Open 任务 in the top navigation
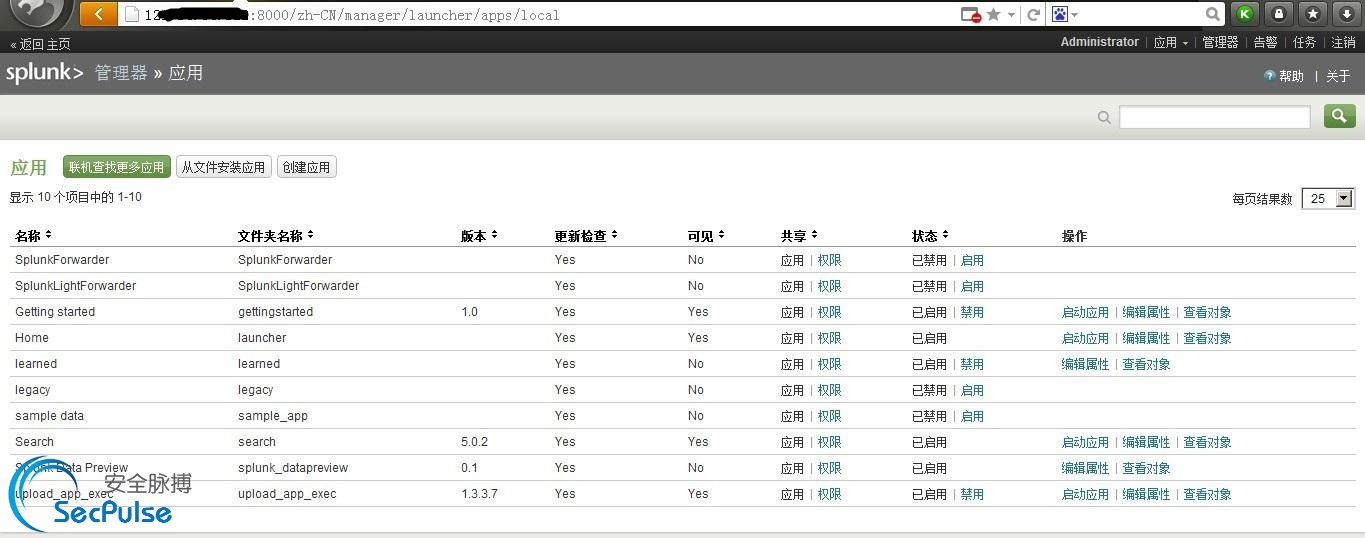 (1304, 42)
